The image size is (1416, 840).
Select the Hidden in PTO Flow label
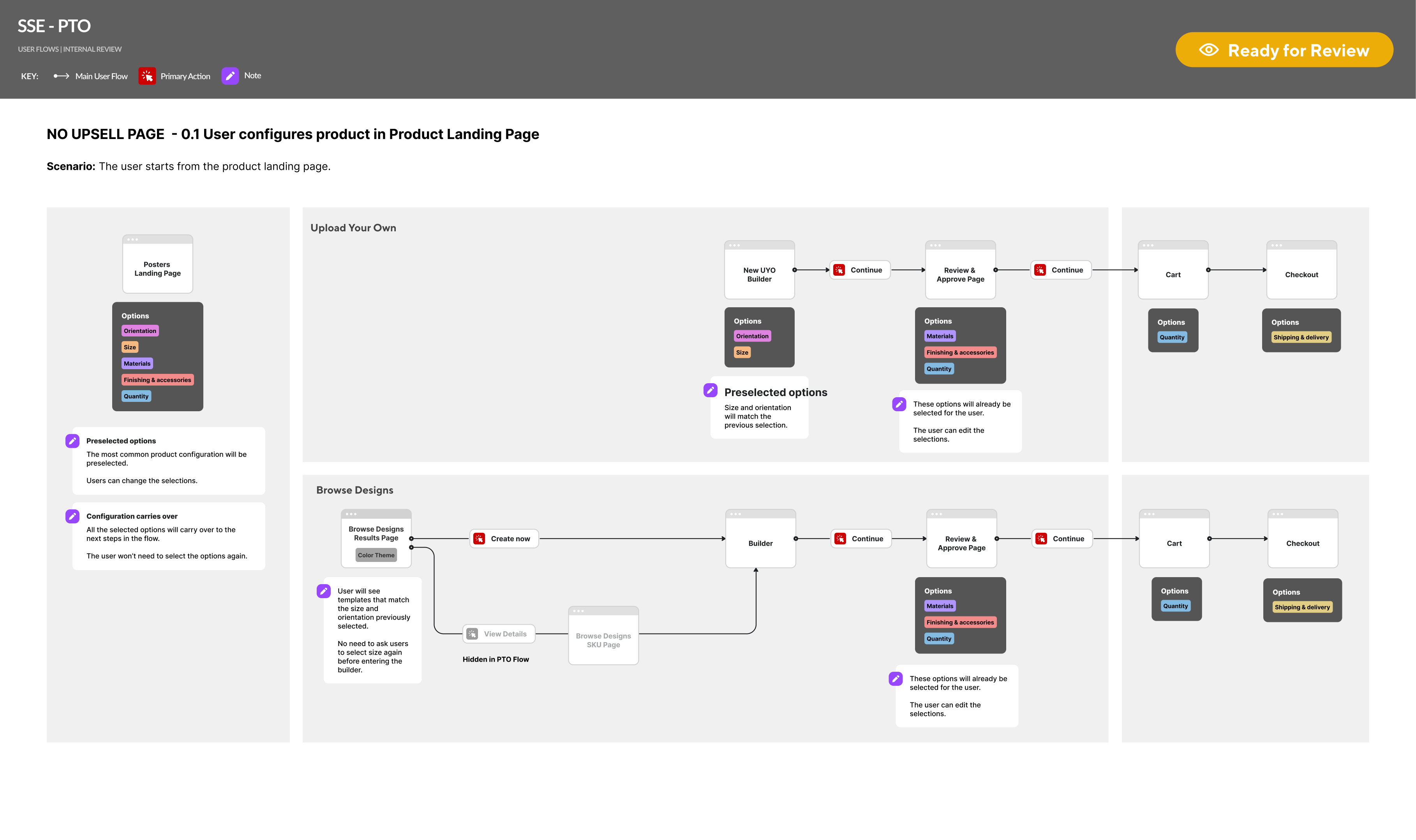pyautogui.click(x=496, y=659)
